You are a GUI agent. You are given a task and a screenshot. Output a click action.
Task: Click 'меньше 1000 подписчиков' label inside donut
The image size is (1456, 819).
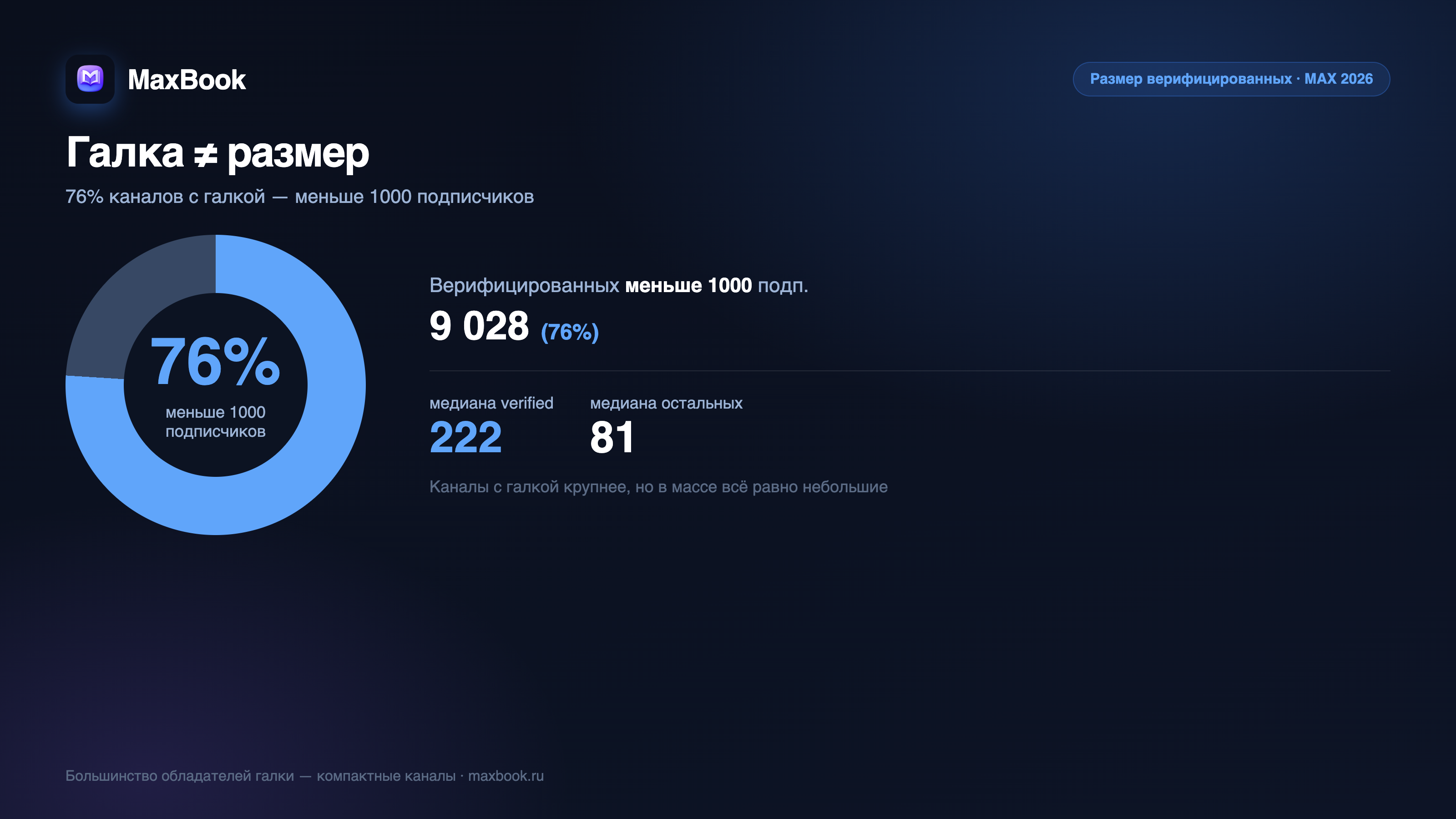coord(215,422)
